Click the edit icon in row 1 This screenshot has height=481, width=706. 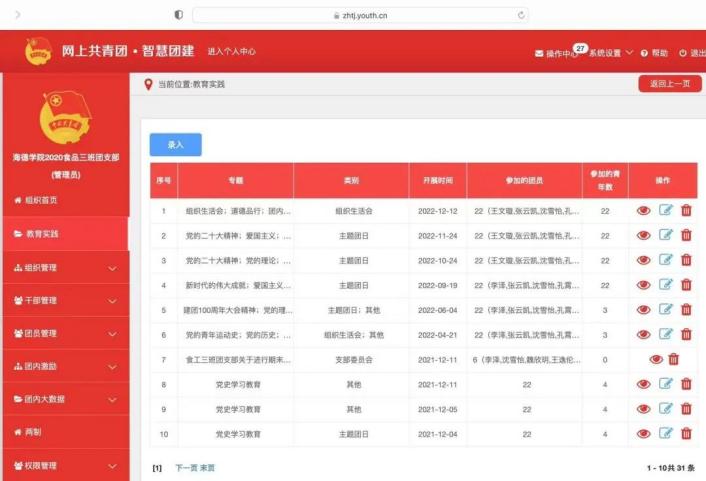tap(666, 211)
